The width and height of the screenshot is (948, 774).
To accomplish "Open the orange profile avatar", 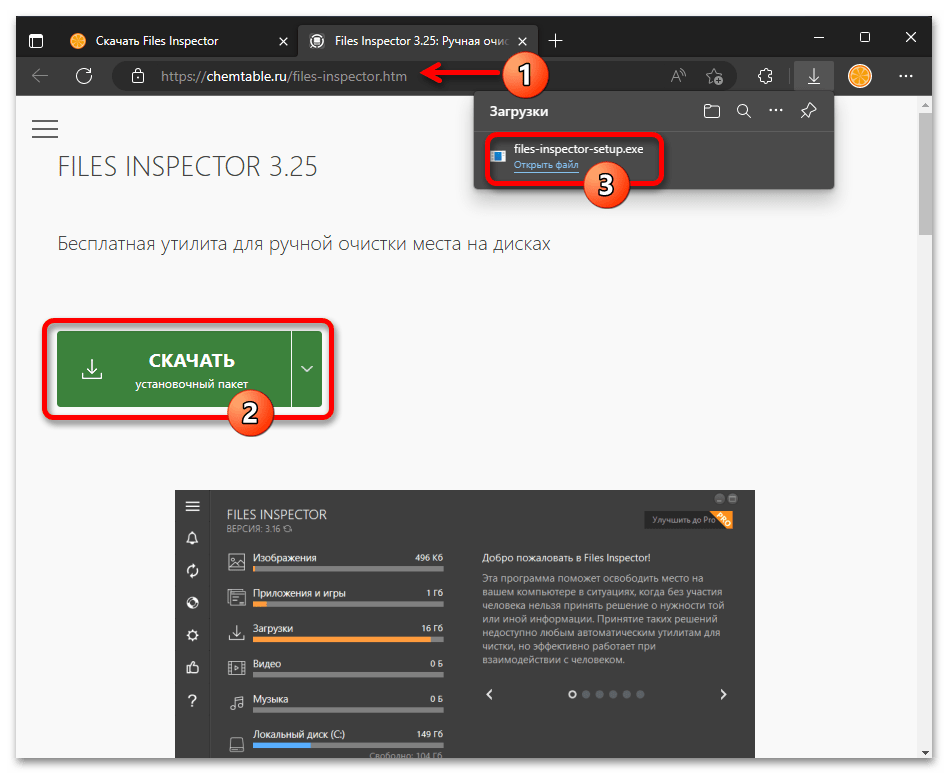I will tap(860, 76).
